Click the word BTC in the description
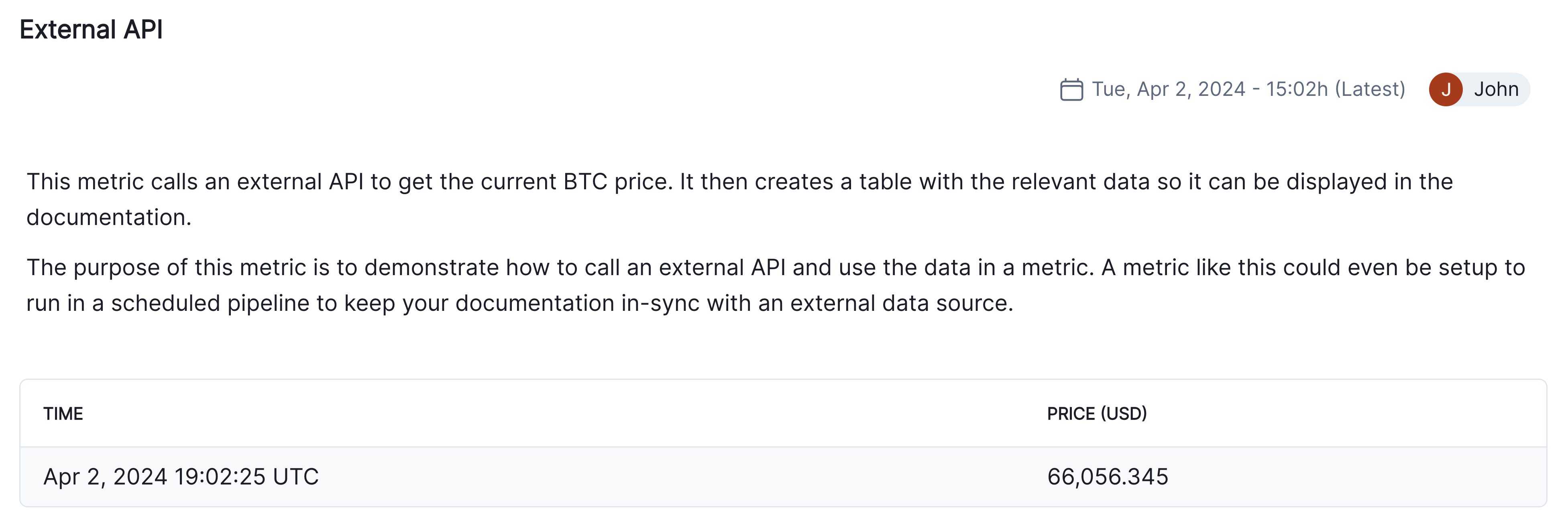 585,182
